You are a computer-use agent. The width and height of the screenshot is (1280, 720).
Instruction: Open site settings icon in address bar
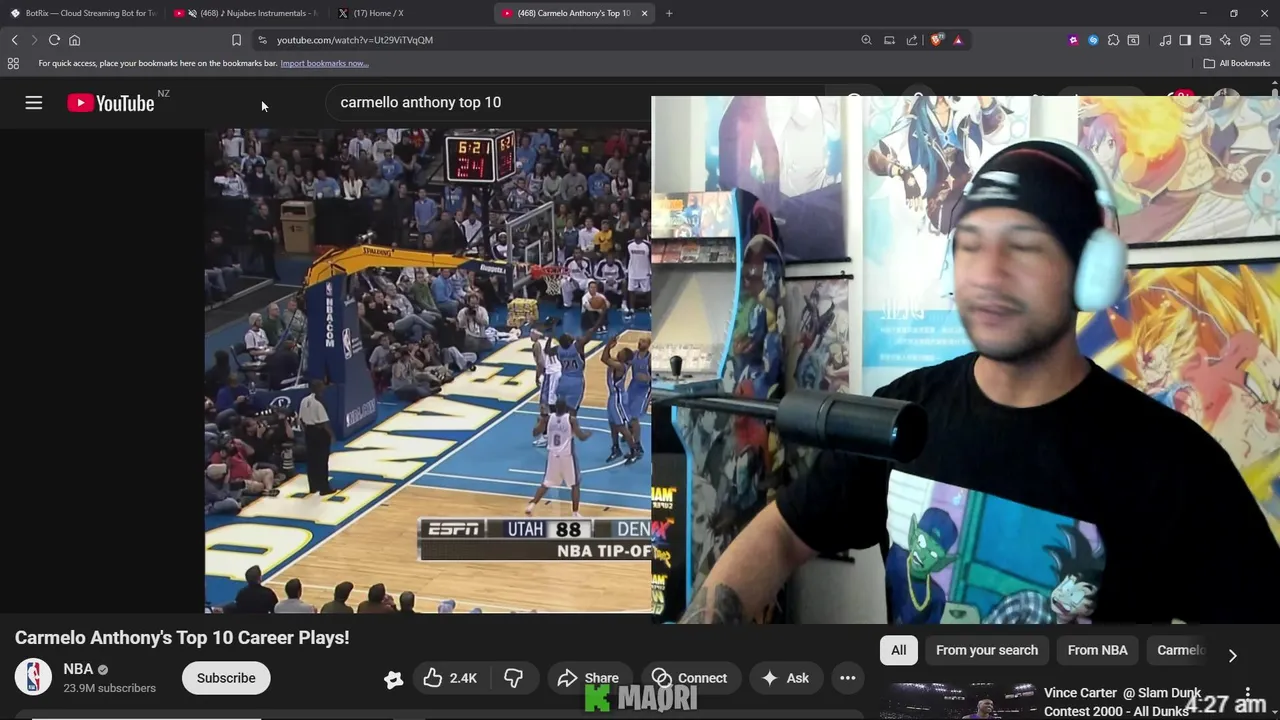coord(262,40)
